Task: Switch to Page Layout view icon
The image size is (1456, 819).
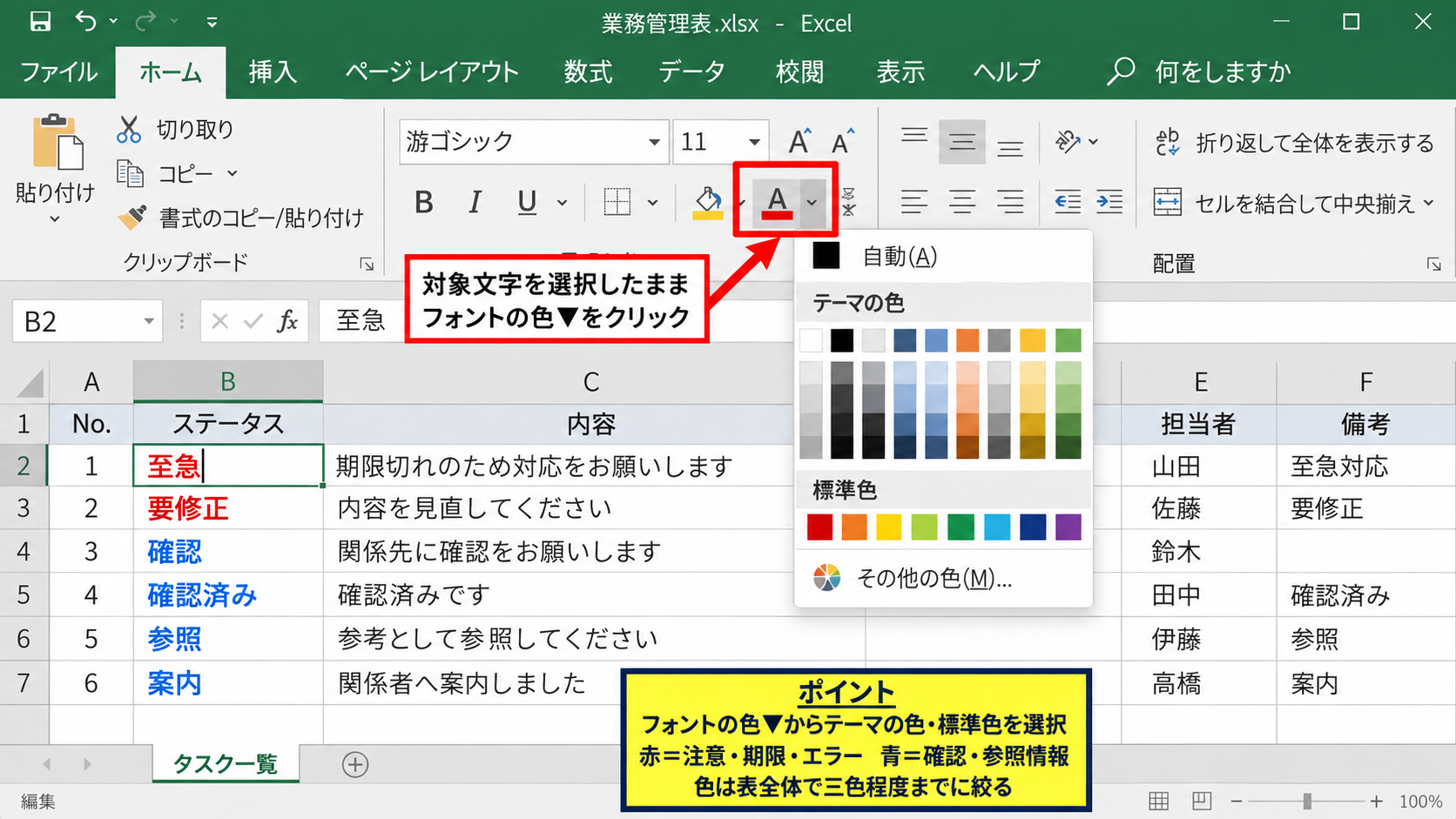Action: coord(1202,801)
